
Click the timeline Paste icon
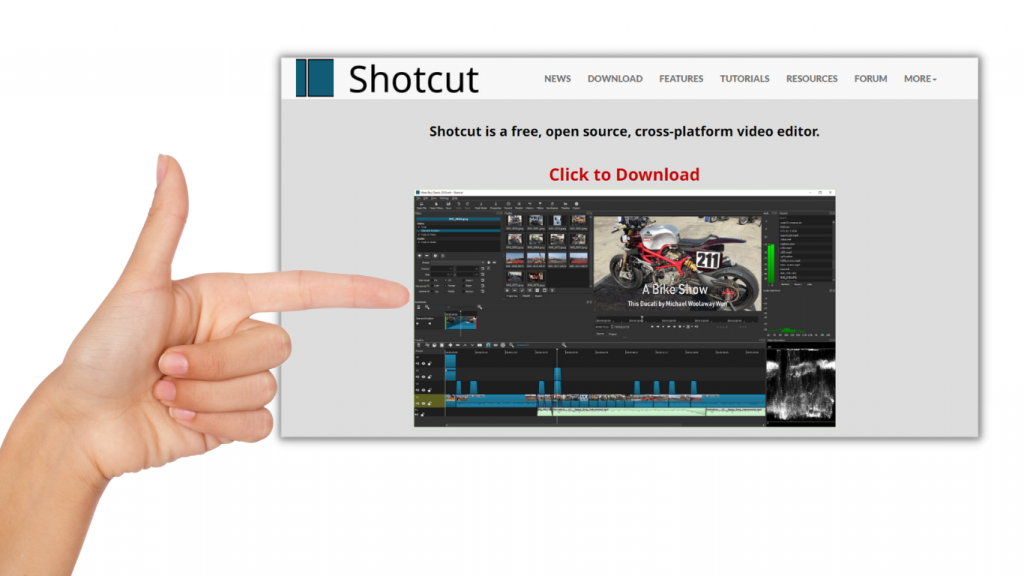441,345
